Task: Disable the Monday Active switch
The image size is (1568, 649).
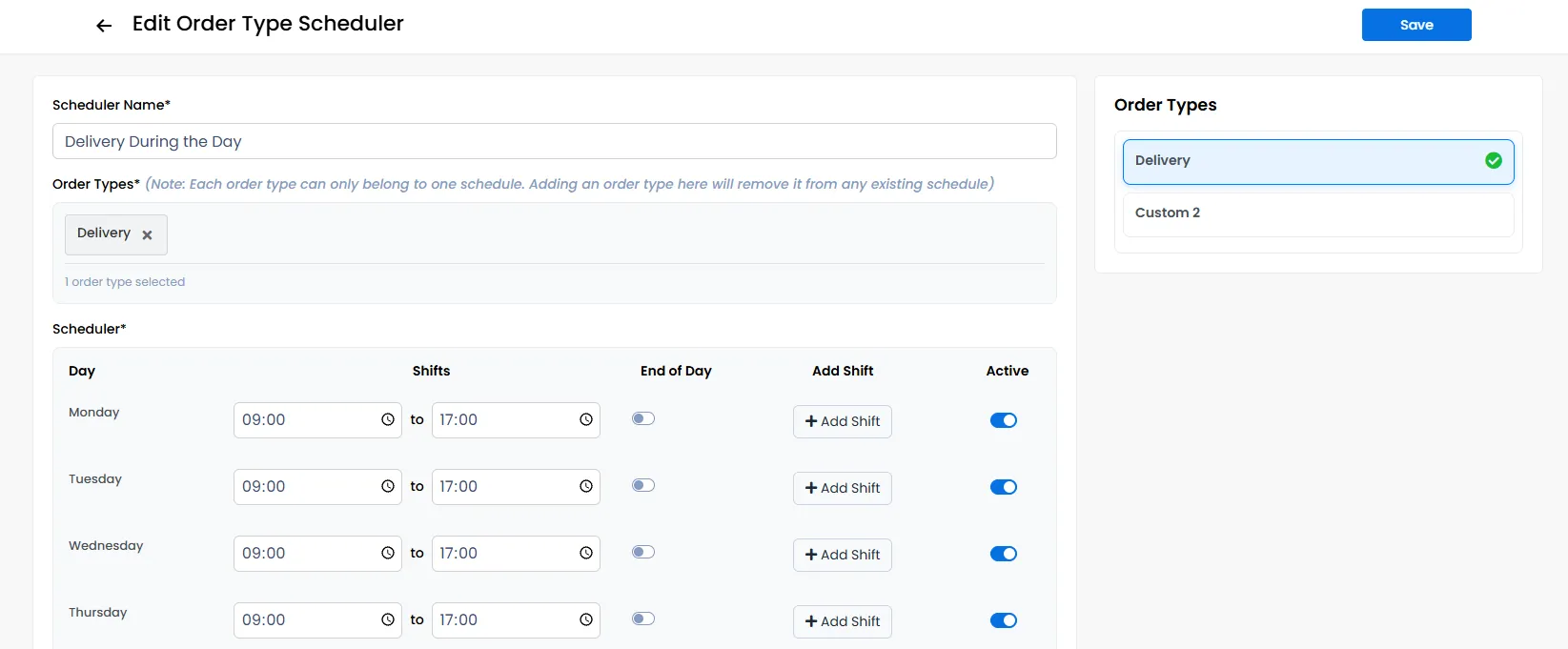Action: click(x=1004, y=420)
